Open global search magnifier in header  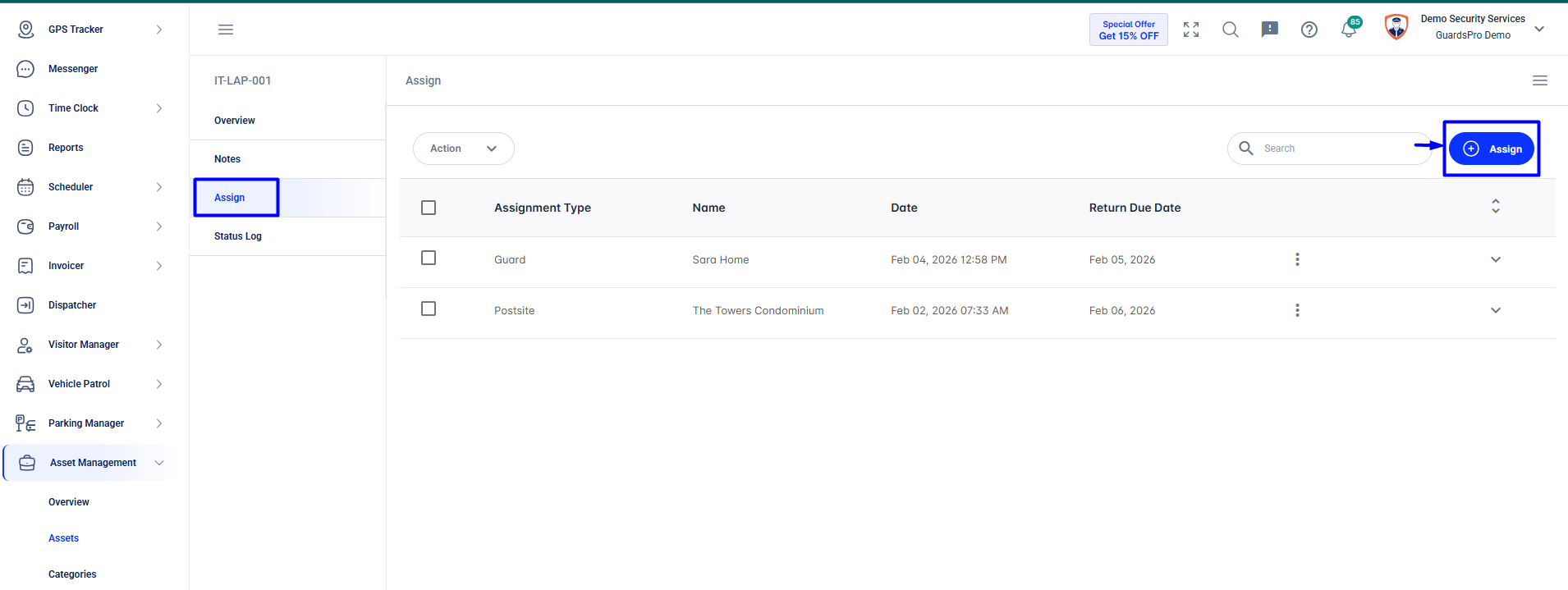click(x=1231, y=30)
